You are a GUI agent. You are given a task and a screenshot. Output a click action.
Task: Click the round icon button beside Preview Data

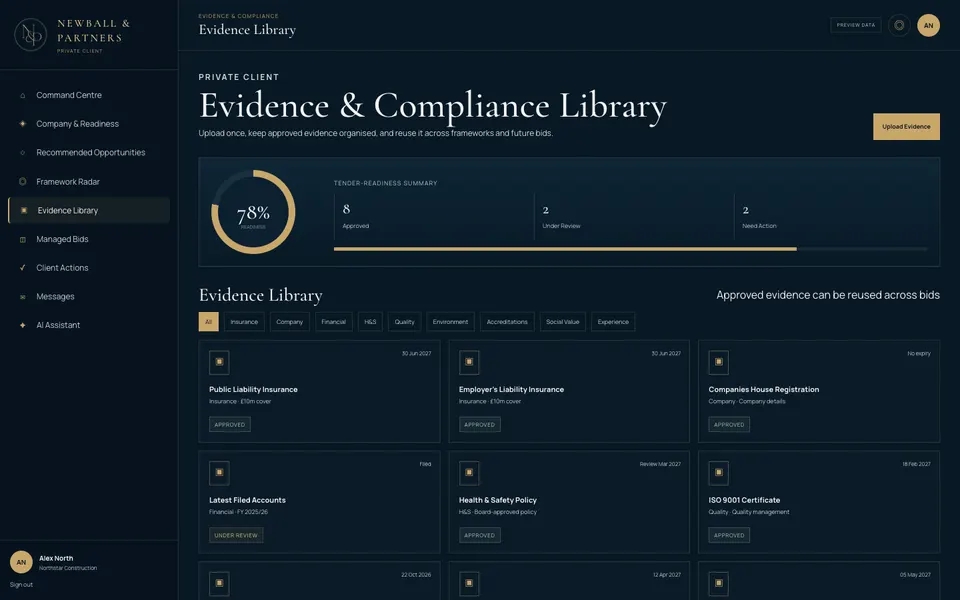899,25
